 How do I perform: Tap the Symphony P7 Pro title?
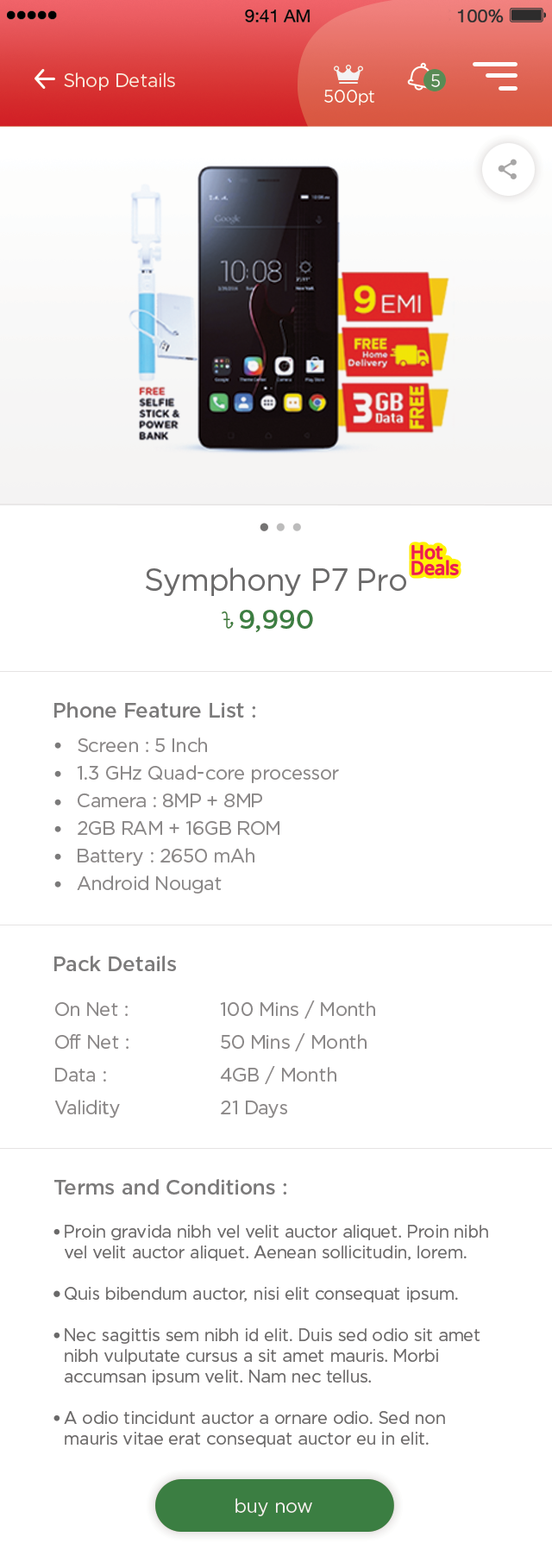[275, 580]
